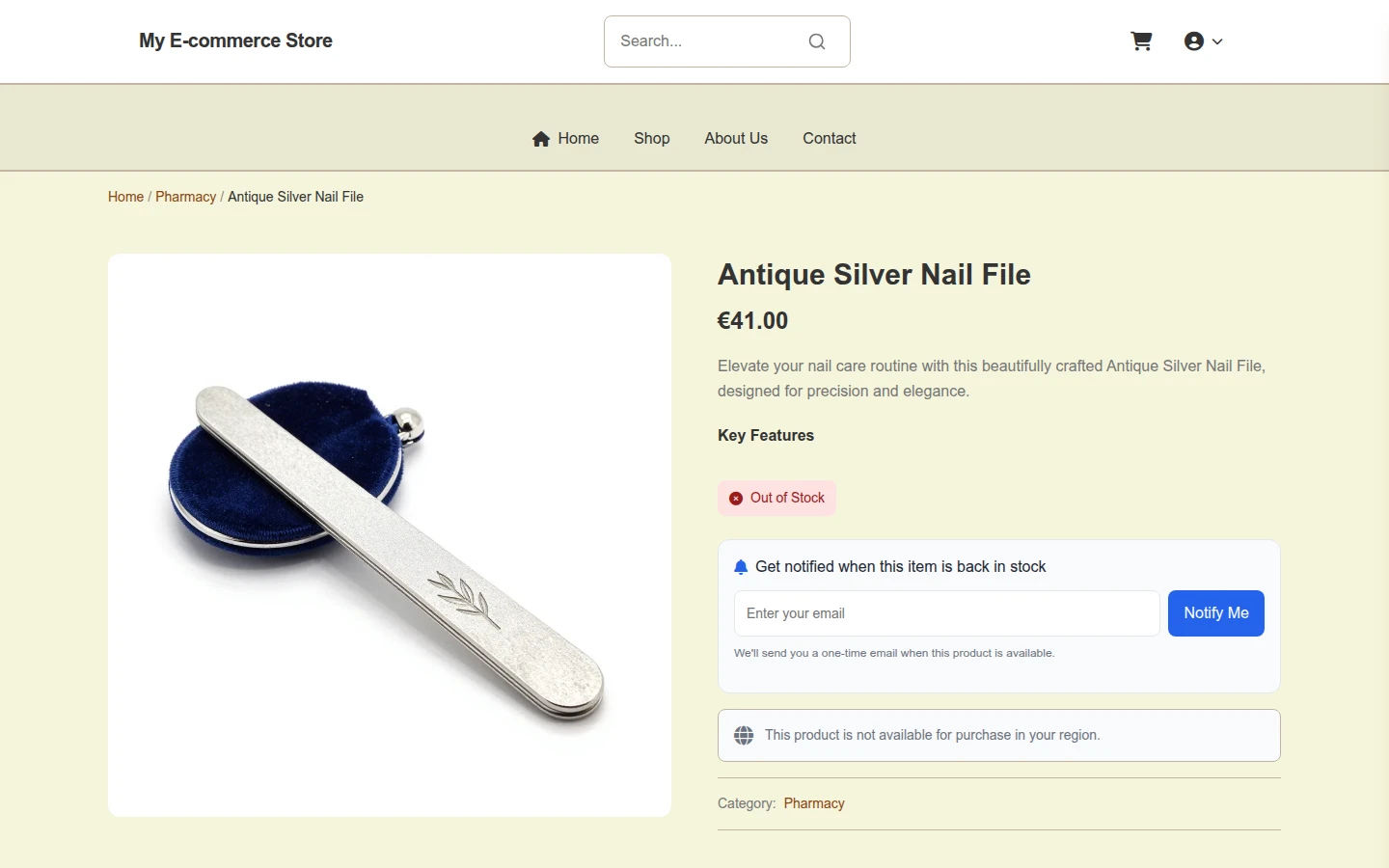Click the My E-commerce Store logo

tap(235, 41)
